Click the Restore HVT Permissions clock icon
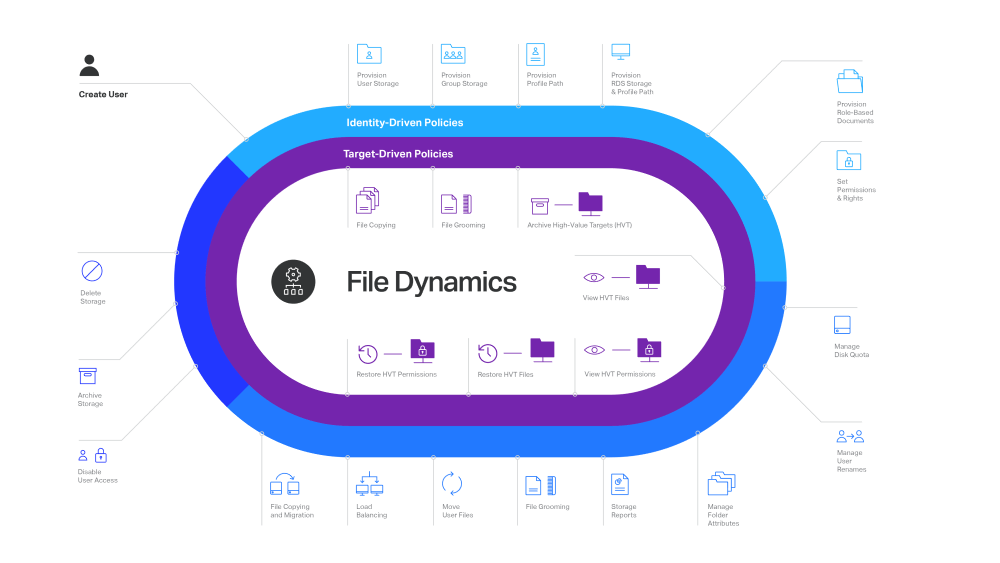Image resolution: width=1000 pixels, height=563 pixels. click(x=368, y=353)
